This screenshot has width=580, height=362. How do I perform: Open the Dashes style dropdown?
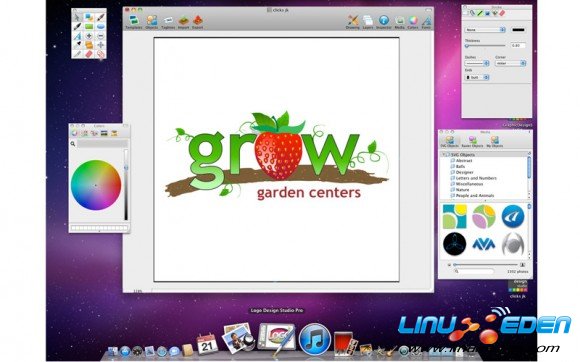477,64
